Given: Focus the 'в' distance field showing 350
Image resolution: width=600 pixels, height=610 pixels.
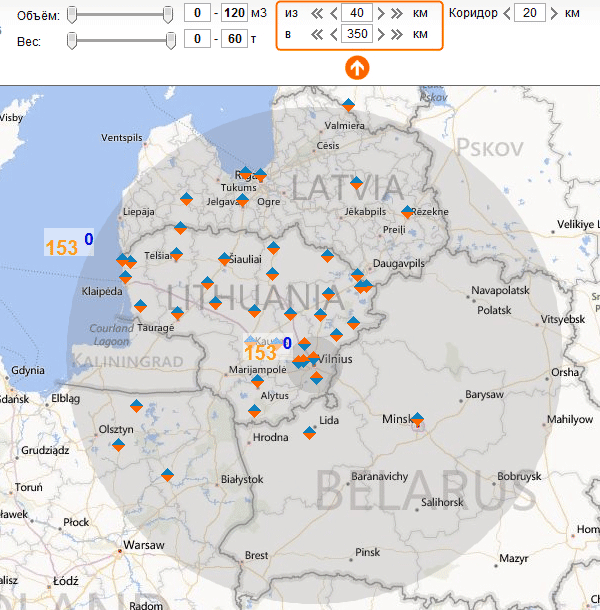Looking at the screenshot, I should 357,34.
